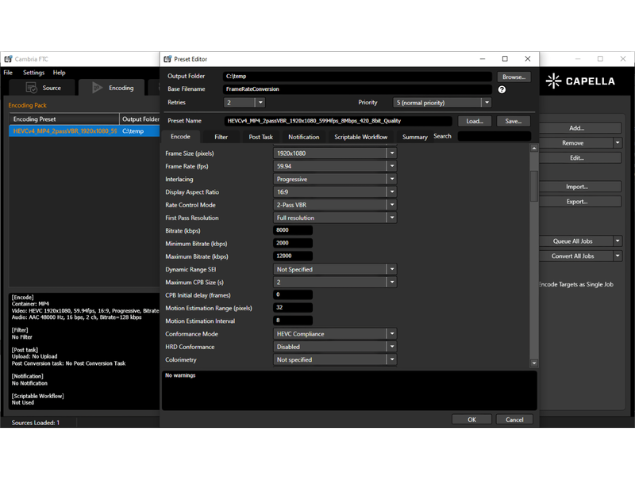Switch to the Scriptable Workflow tab
635x480 pixels.
(360, 137)
